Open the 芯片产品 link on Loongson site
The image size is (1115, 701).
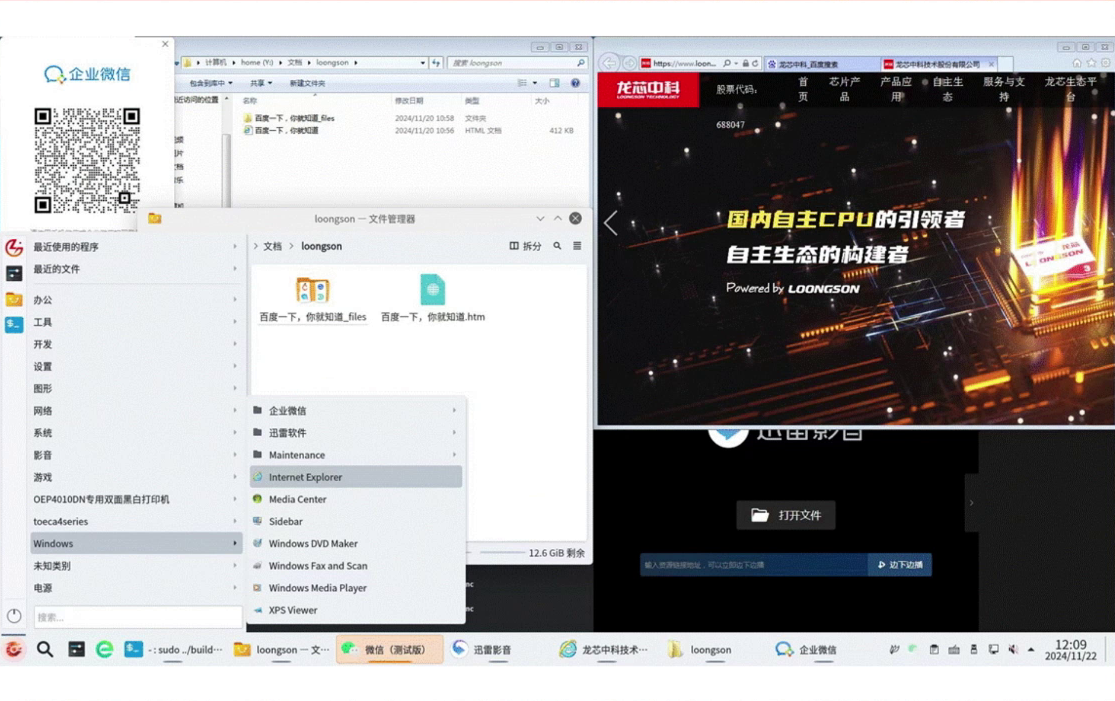(844, 89)
